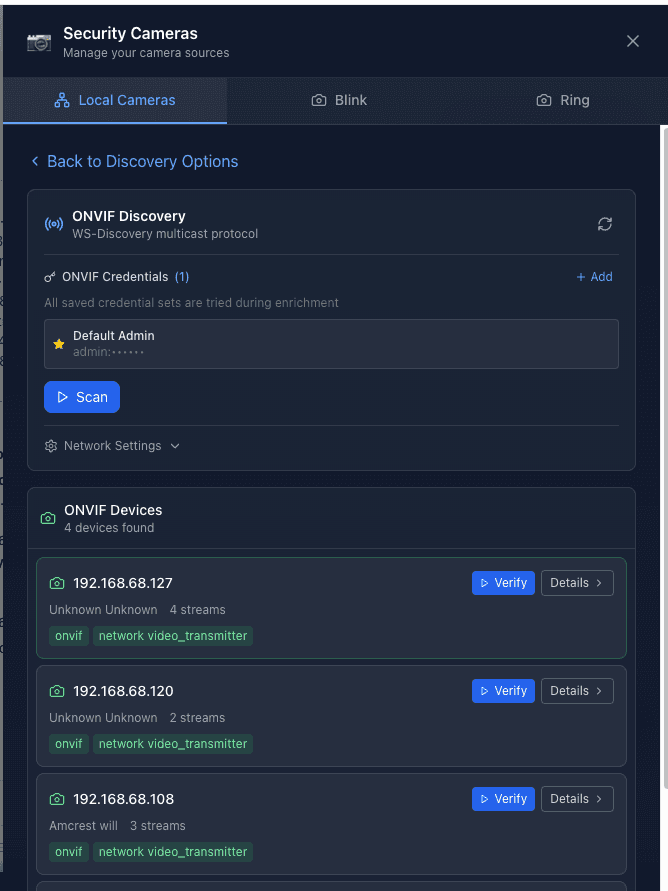Click the Security Cameras camera icon in header
The width and height of the screenshot is (668, 891).
point(39,42)
